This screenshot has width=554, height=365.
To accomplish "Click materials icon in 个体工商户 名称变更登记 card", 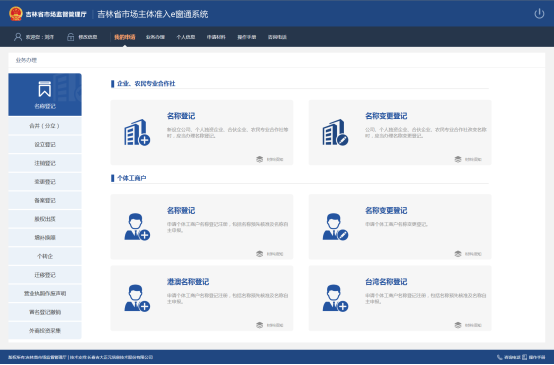I will click(458, 254).
